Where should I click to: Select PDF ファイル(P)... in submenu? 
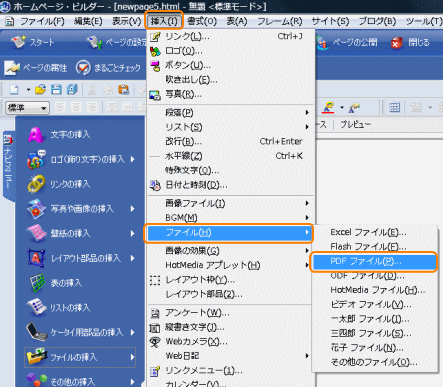pos(374,262)
